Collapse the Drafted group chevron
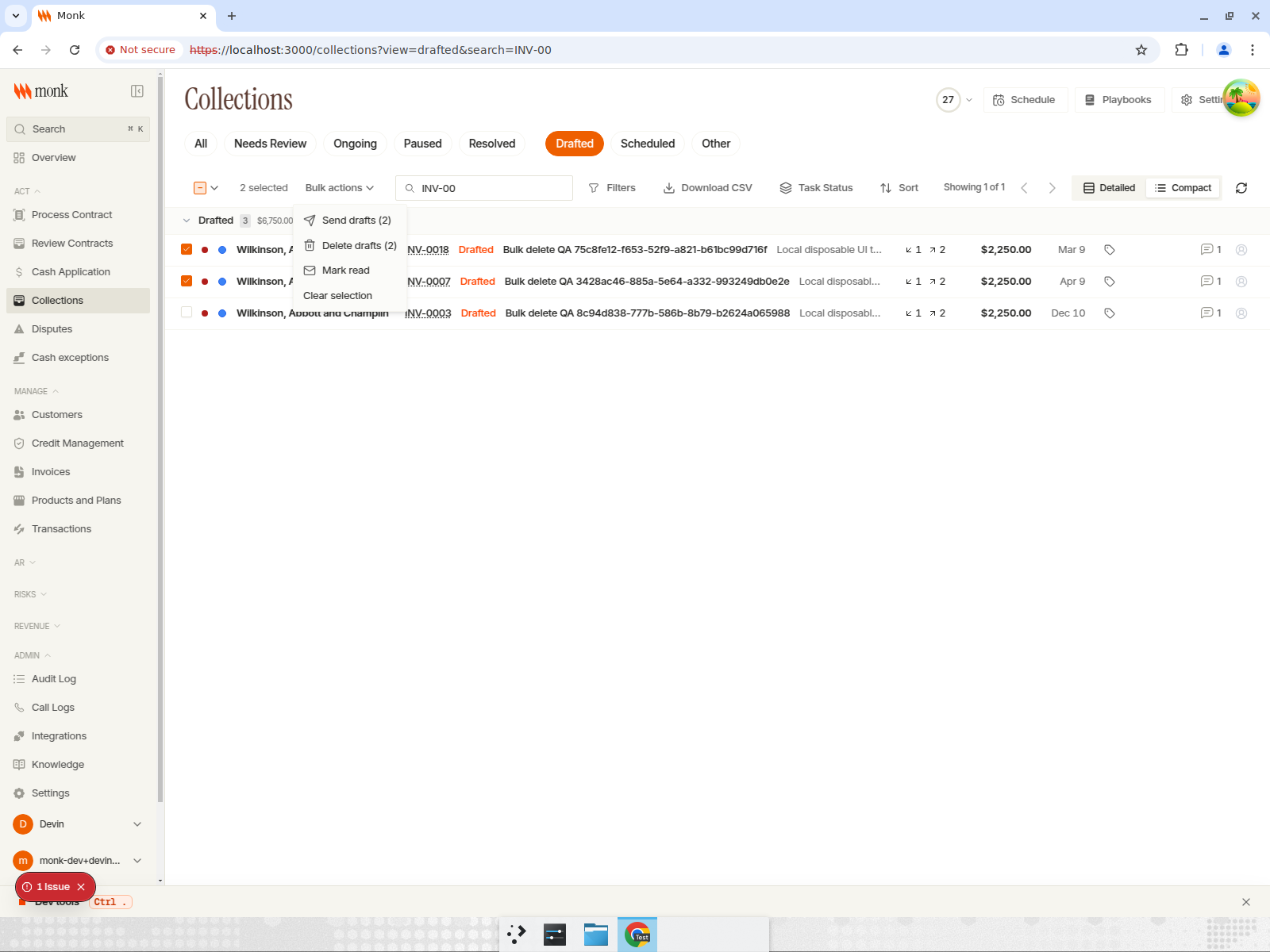 click(x=187, y=221)
